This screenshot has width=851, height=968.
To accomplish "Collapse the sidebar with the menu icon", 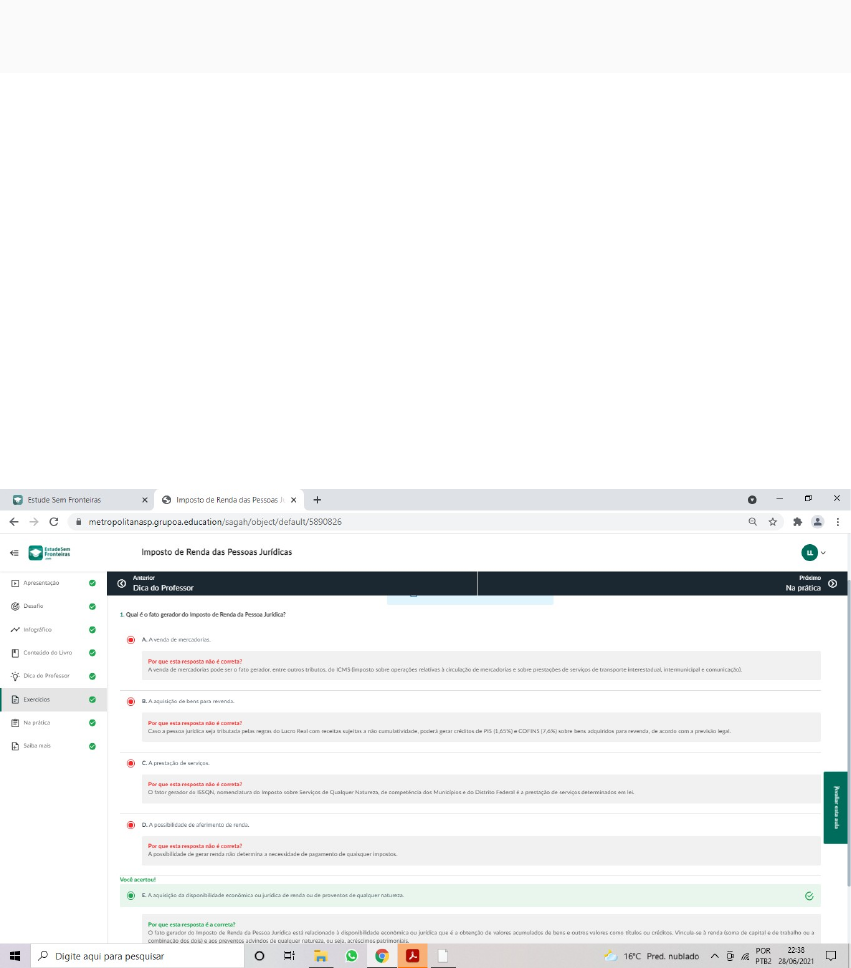I will (x=13, y=552).
